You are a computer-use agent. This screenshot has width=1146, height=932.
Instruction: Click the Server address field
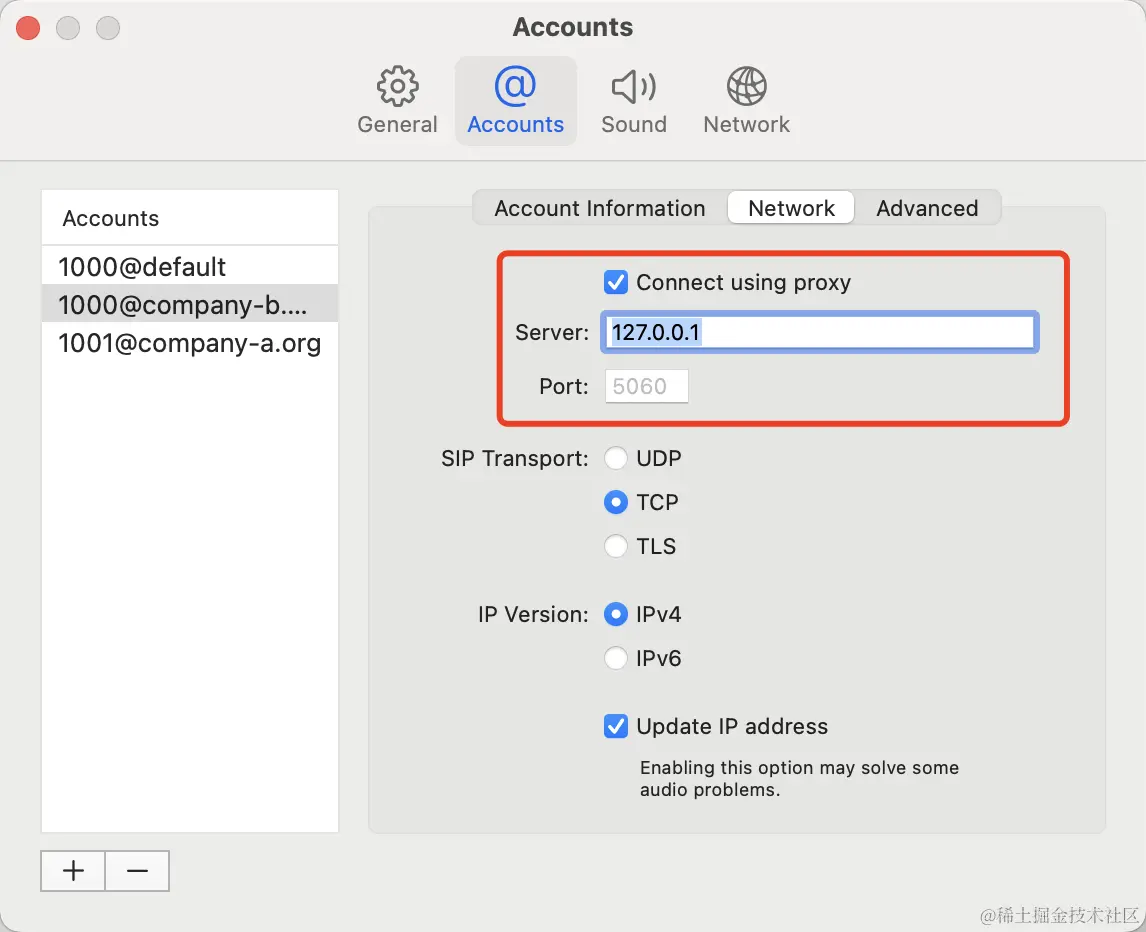tap(819, 333)
